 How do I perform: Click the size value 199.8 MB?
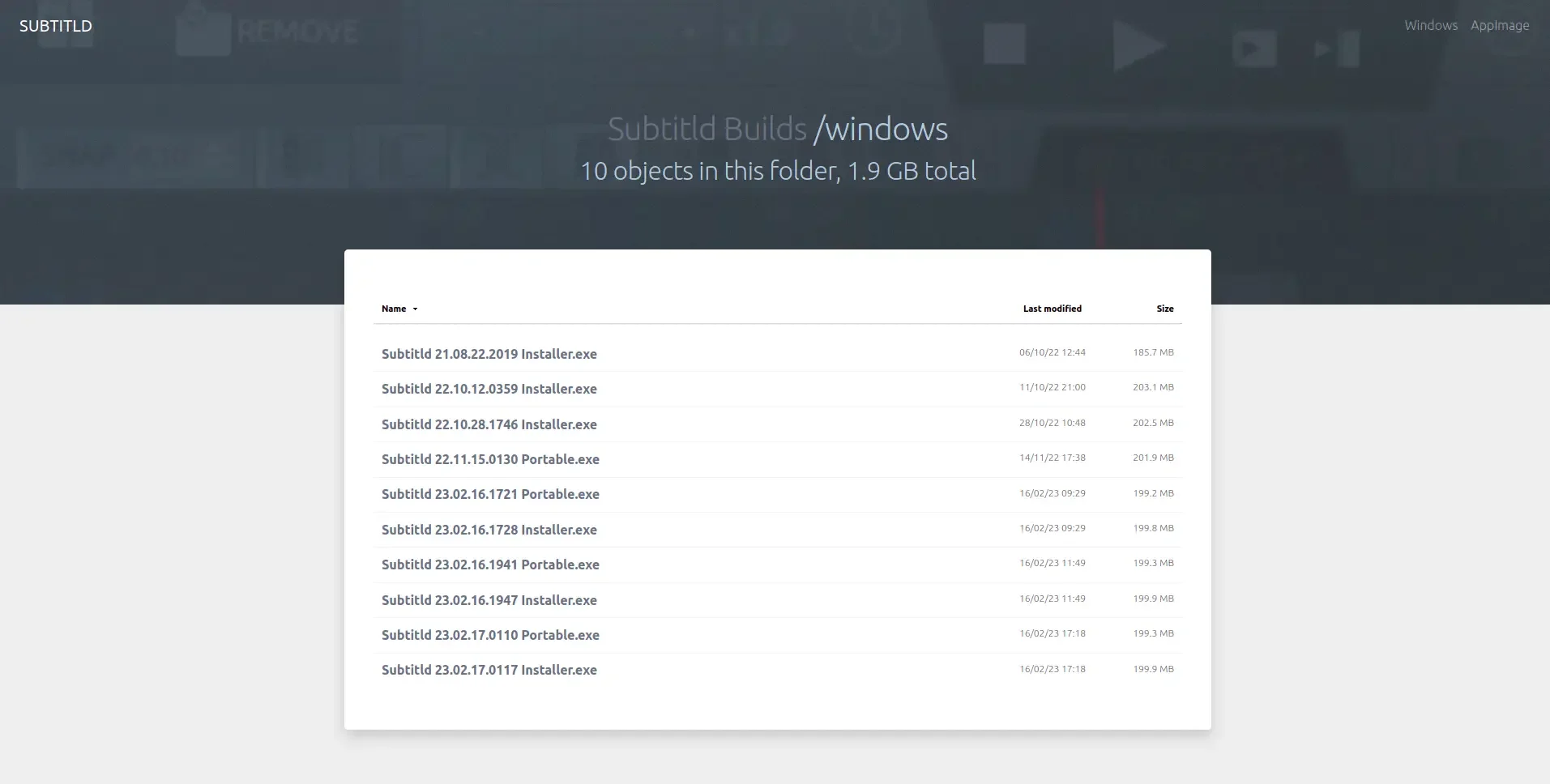(x=1153, y=528)
